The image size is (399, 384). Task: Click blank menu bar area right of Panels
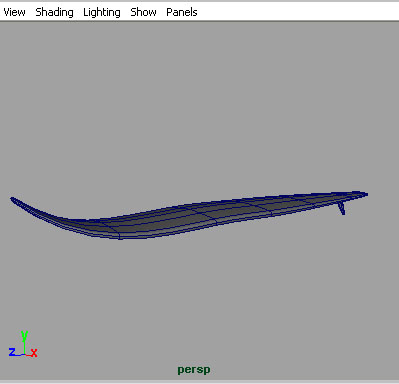[297, 12]
